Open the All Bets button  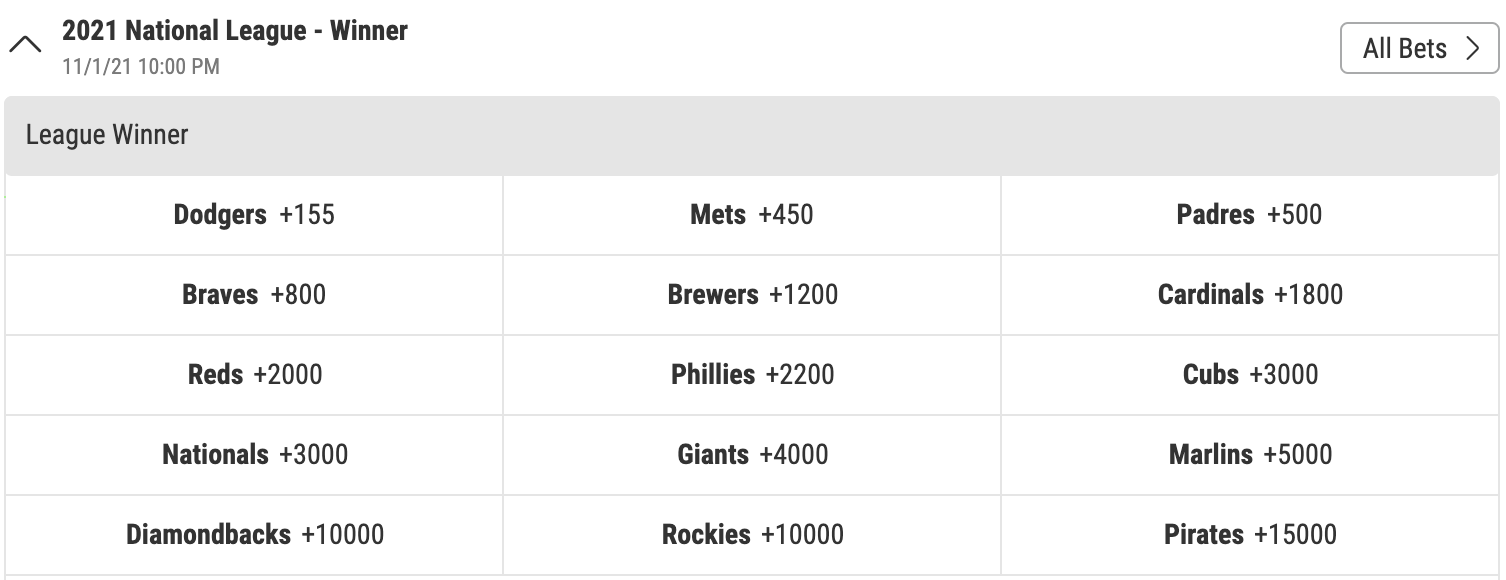[1419, 48]
